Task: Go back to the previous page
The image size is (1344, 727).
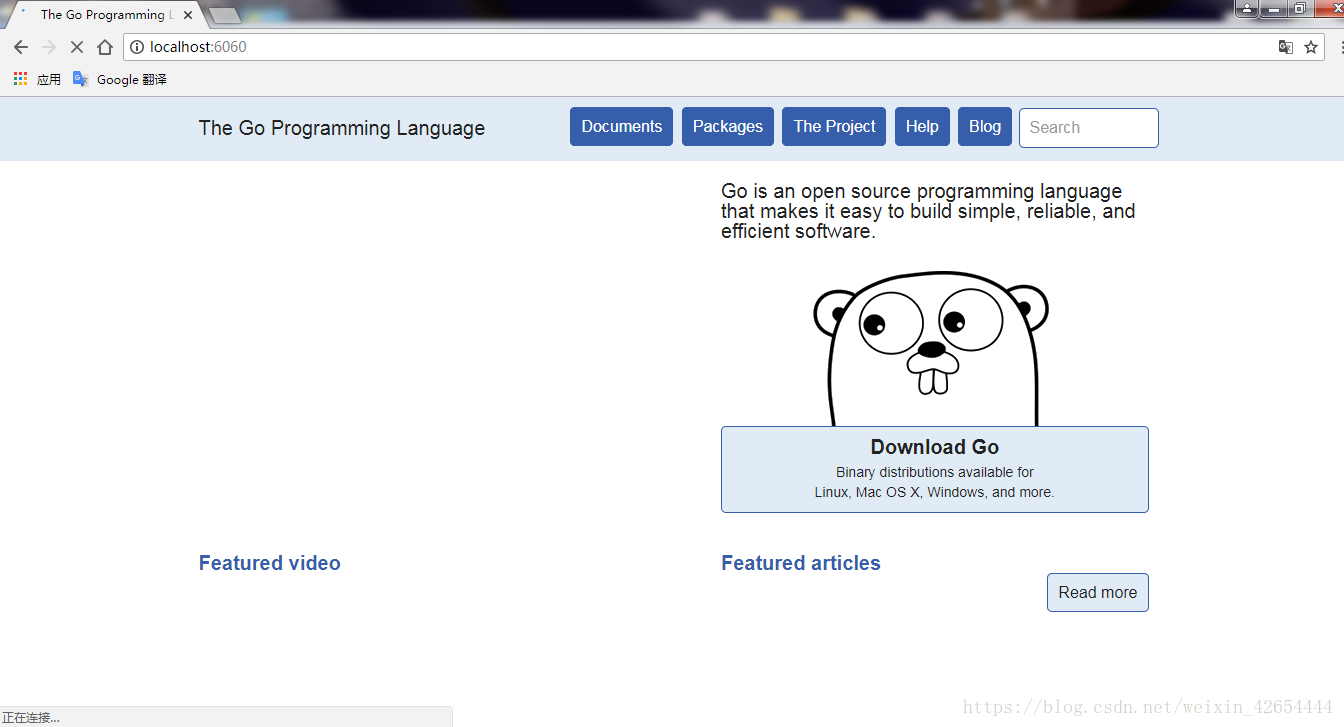Action: pos(20,47)
